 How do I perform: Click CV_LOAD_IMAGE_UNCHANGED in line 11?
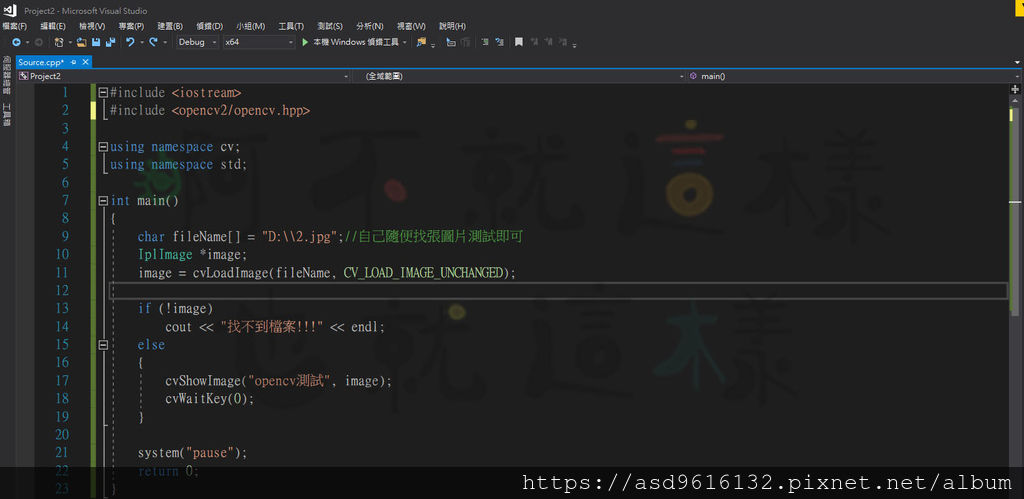[x=425, y=272]
